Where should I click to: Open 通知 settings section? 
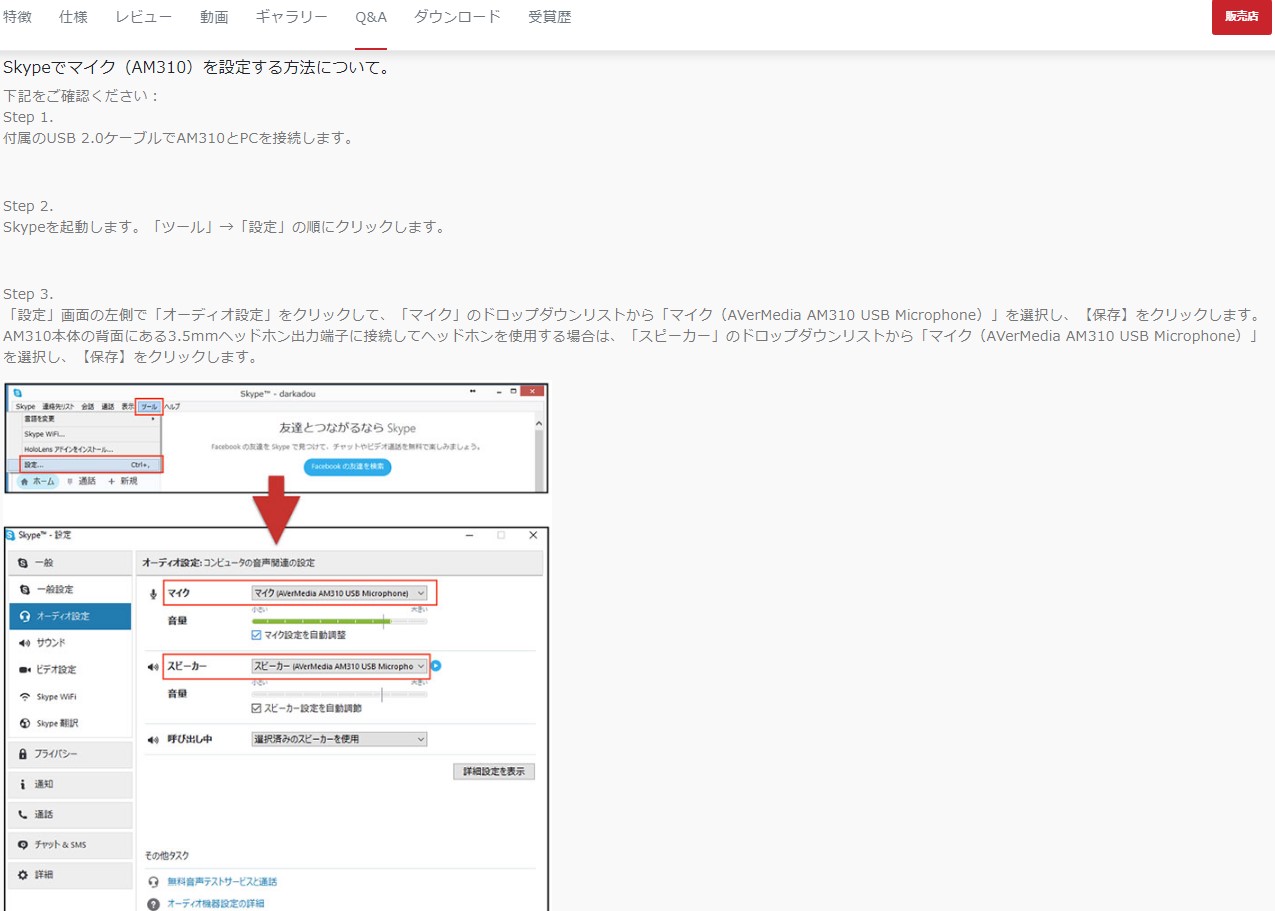[70, 784]
